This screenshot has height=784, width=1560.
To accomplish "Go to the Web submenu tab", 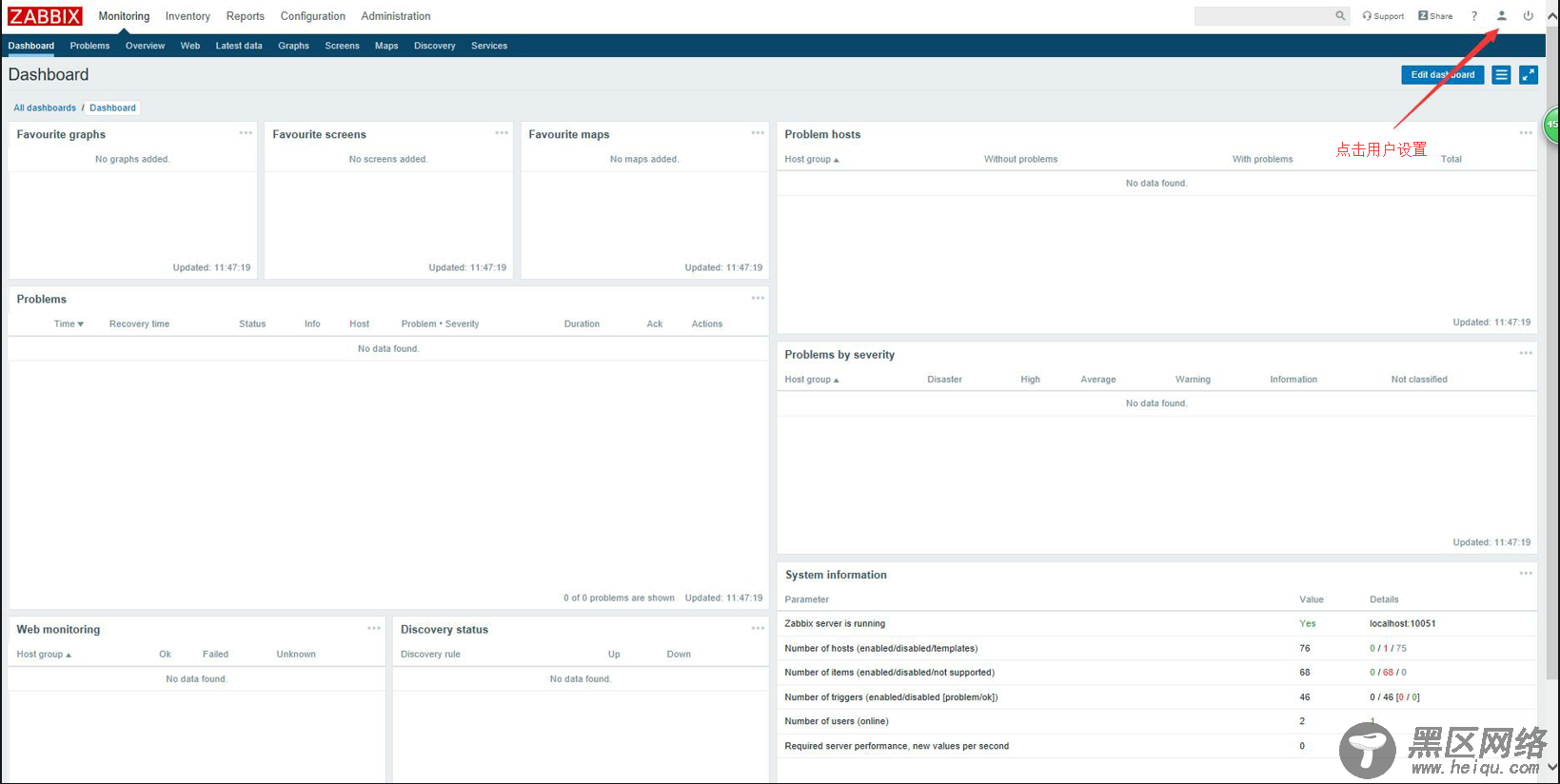I will [x=190, y=46].
